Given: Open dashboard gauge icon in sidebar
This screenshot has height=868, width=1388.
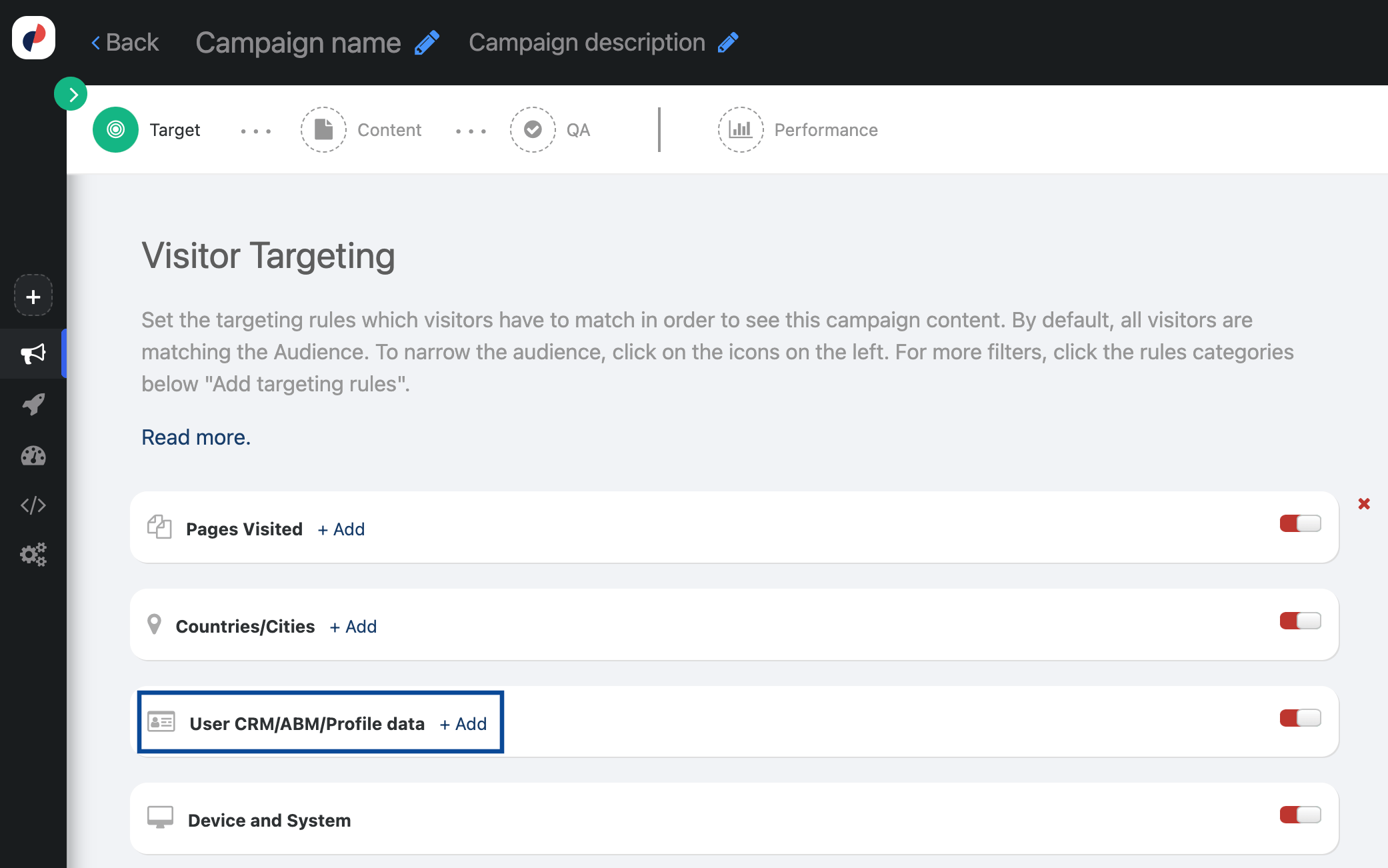Looking at the screenshot, I should coord(33,455).
